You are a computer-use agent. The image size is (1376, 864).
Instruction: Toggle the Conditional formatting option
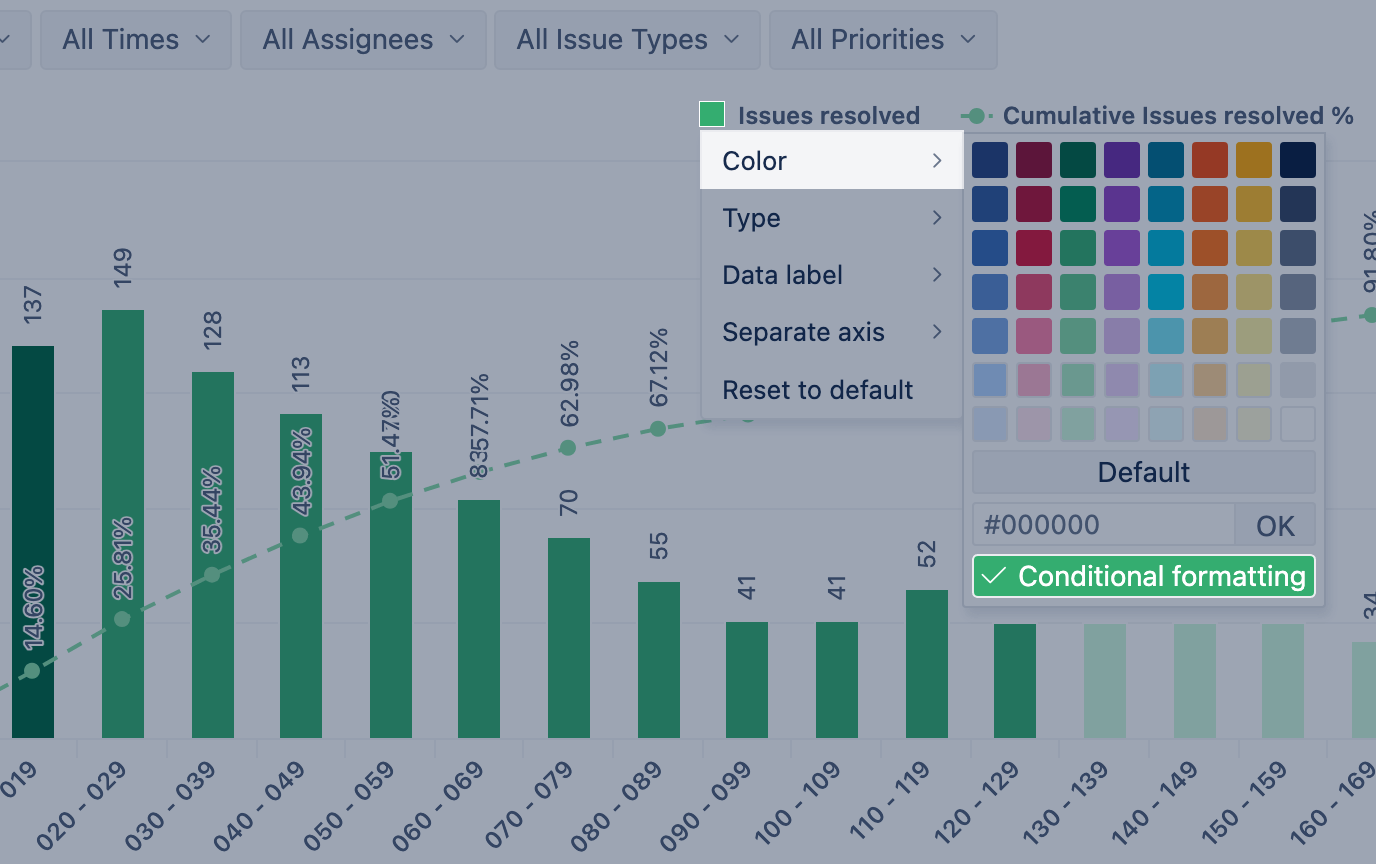[x=1143, y=577]
